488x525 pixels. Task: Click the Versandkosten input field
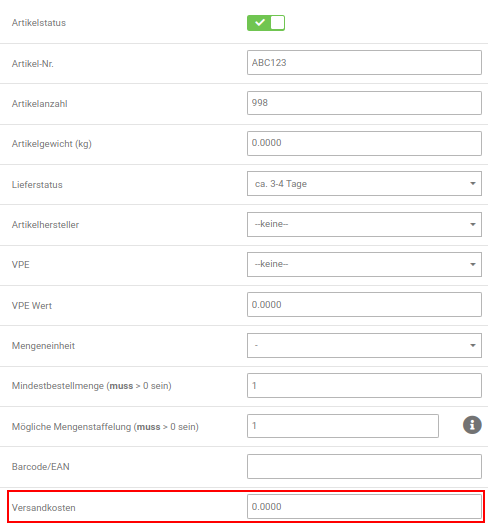pyautogui.click(x=364, y=507)
